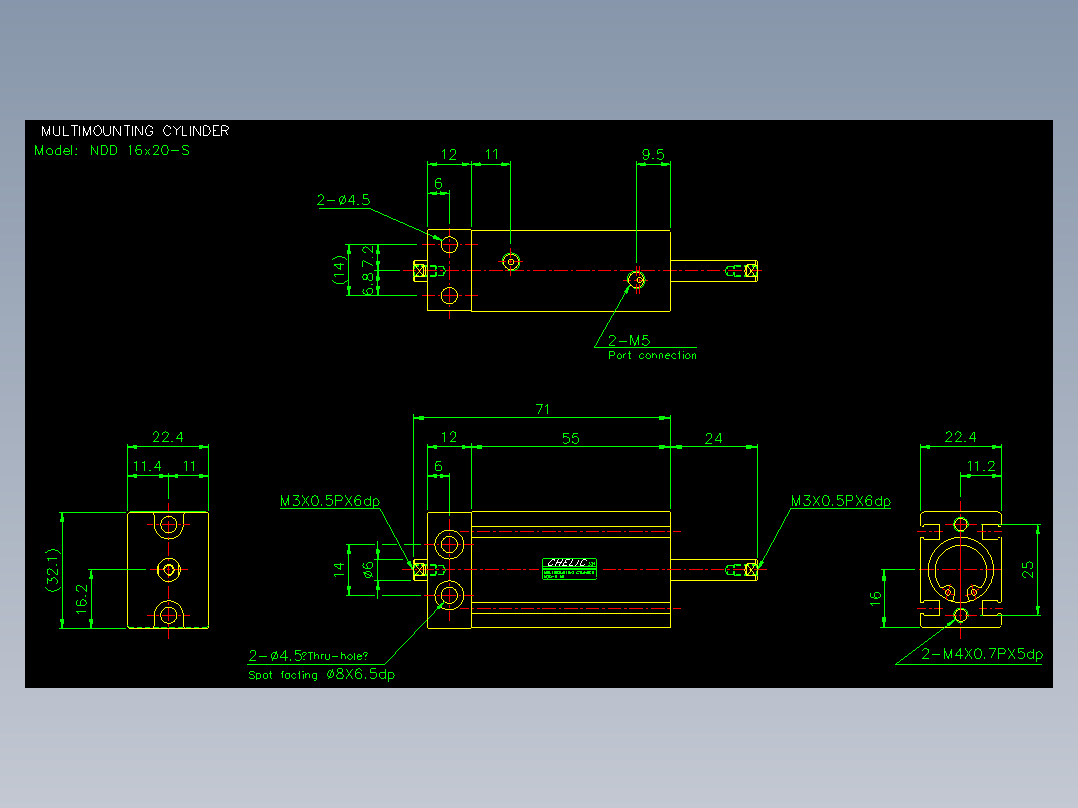Select the 11.4 dimension in left view
1078x808 pixels.
pyautogui.click(x=147, y=466)
